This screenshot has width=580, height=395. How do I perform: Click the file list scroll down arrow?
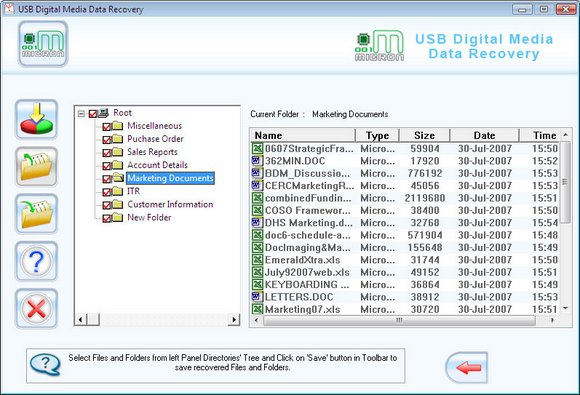click(566, 308)
